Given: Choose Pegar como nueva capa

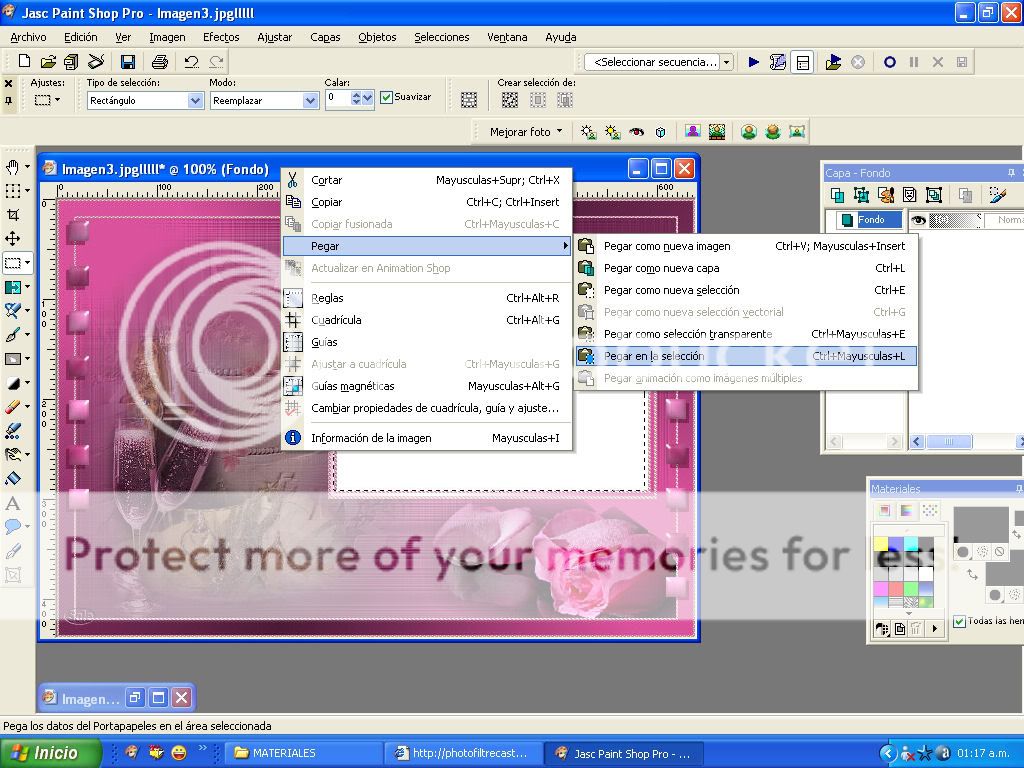Looking at the screenshot, I should (x=746, y=268).
